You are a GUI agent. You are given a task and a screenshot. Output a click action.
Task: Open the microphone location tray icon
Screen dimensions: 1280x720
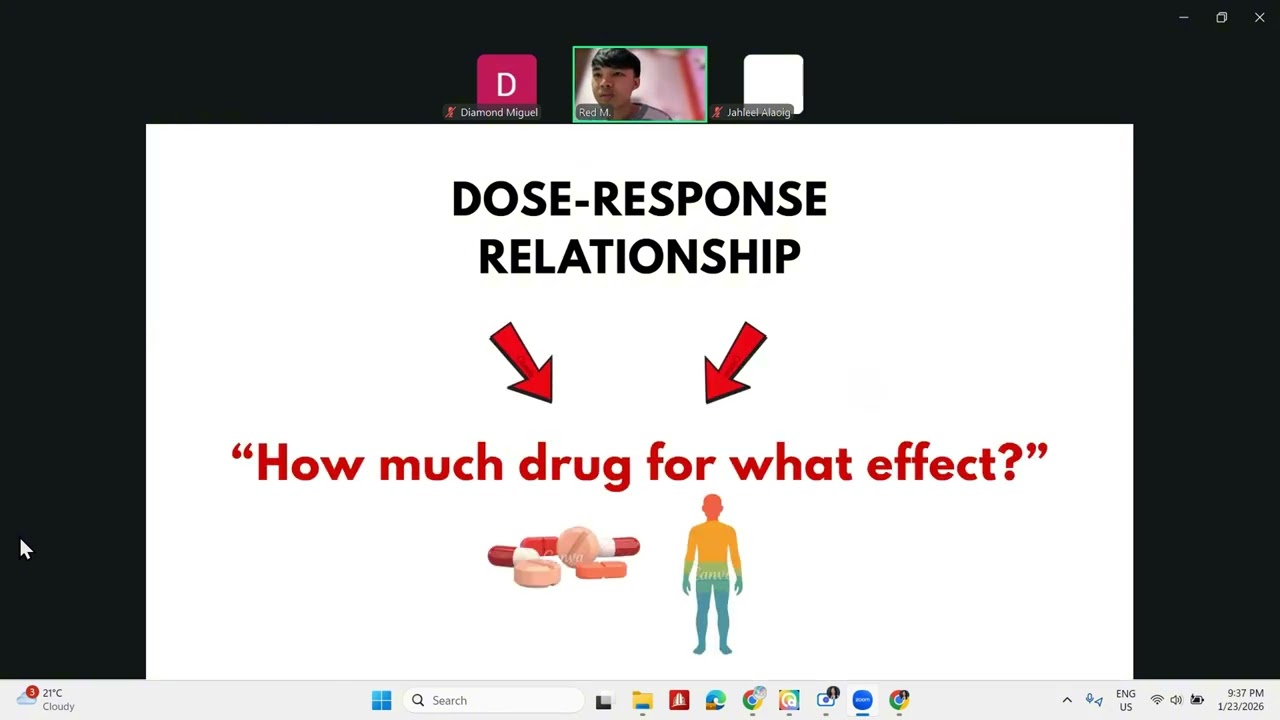(x=1094, y=700)
